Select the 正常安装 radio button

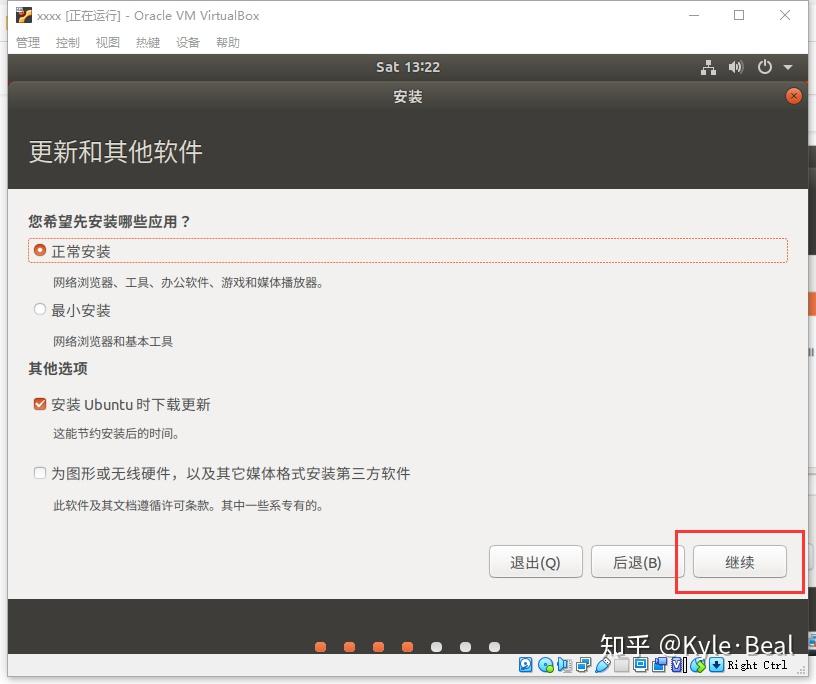point(39,251)
